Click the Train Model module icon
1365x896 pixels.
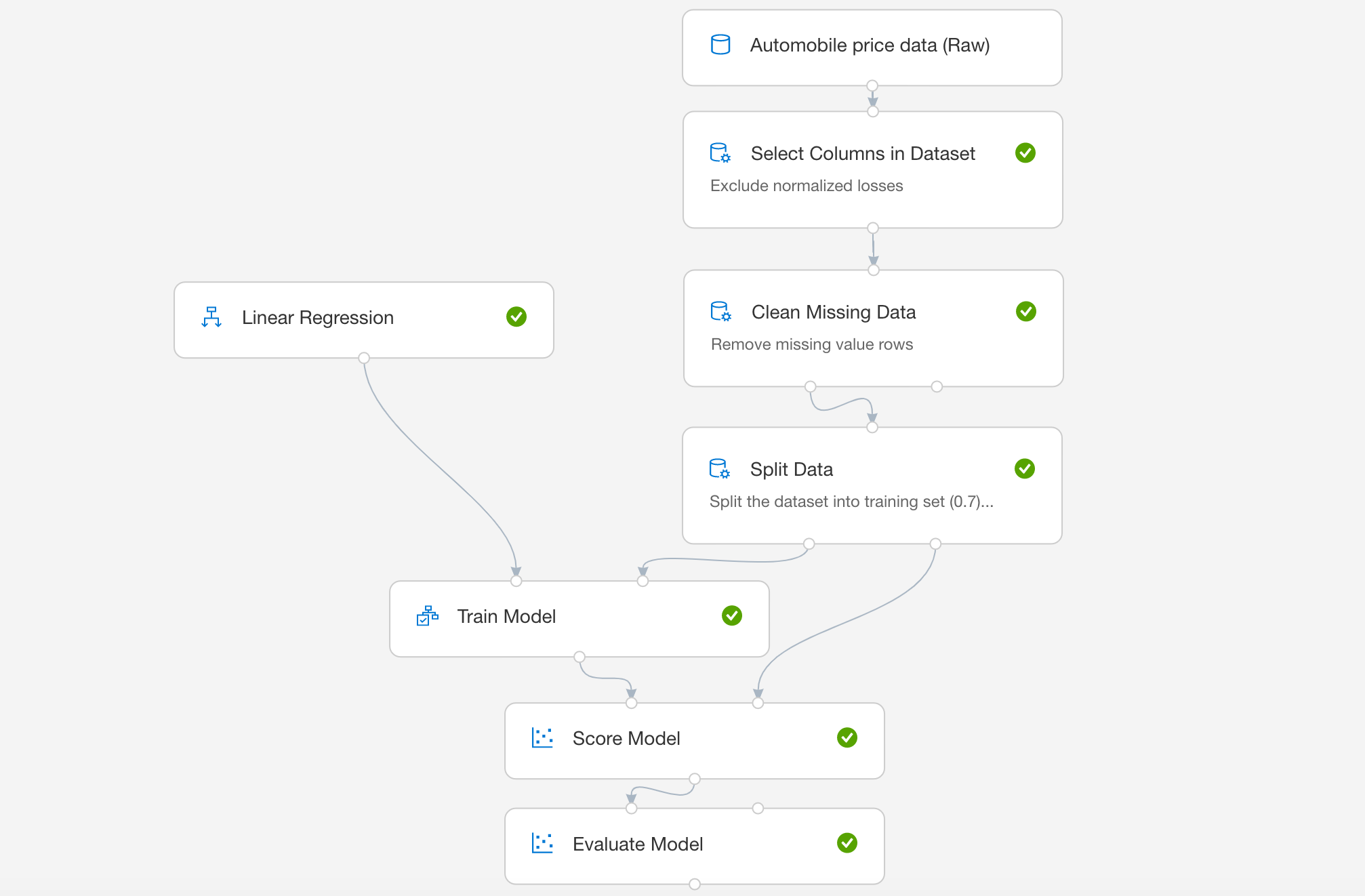(428, 616)
